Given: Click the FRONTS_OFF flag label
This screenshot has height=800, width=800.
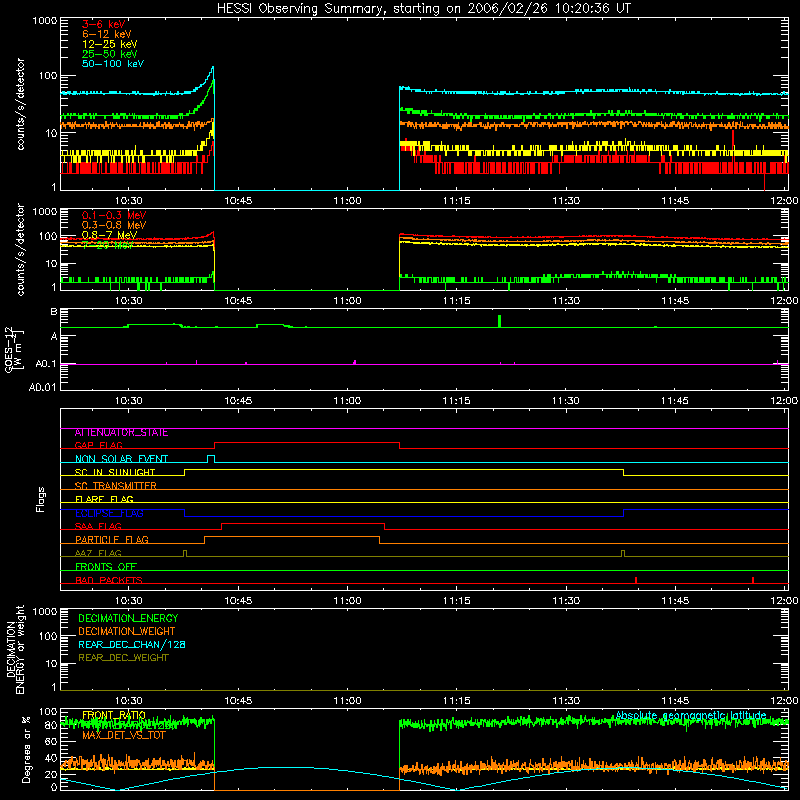Looking at the screenshot, I should pyautogui.click(x=106, y=567).
